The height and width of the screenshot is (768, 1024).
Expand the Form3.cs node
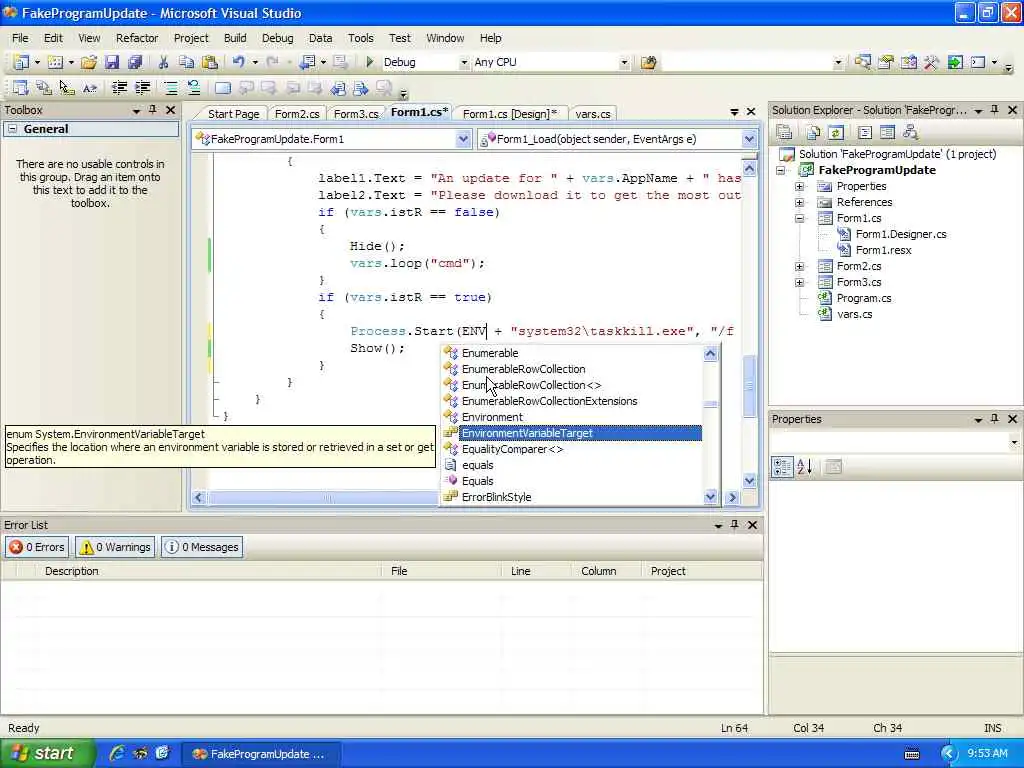[799, 282]
